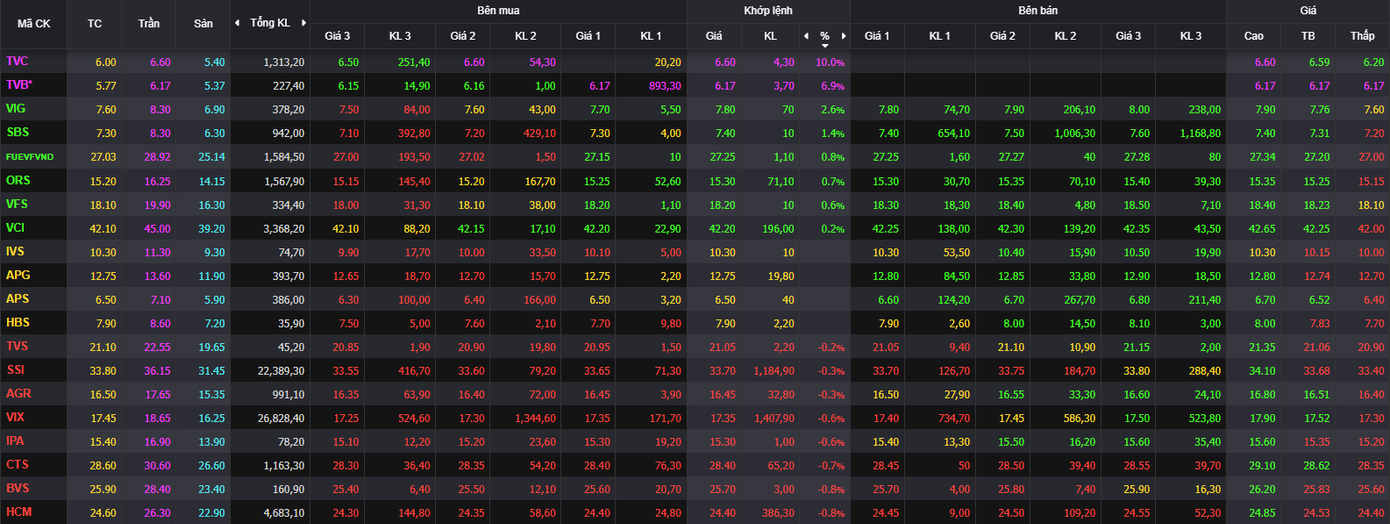Open the VCI stock symbol
Screen dimensions: 1390x524
(15, 227)
